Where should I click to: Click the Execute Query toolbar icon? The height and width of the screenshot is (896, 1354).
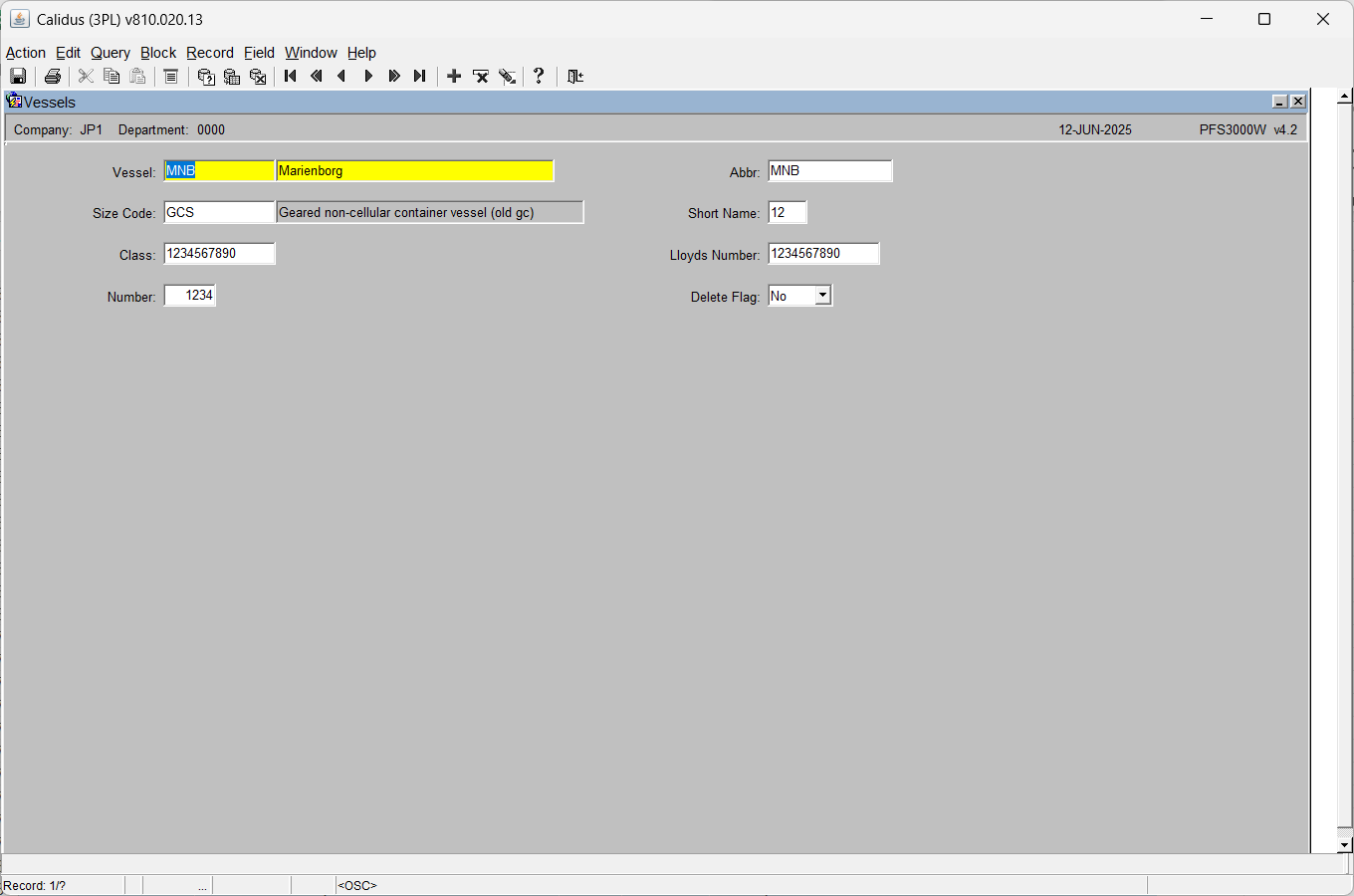coord(232,77)
